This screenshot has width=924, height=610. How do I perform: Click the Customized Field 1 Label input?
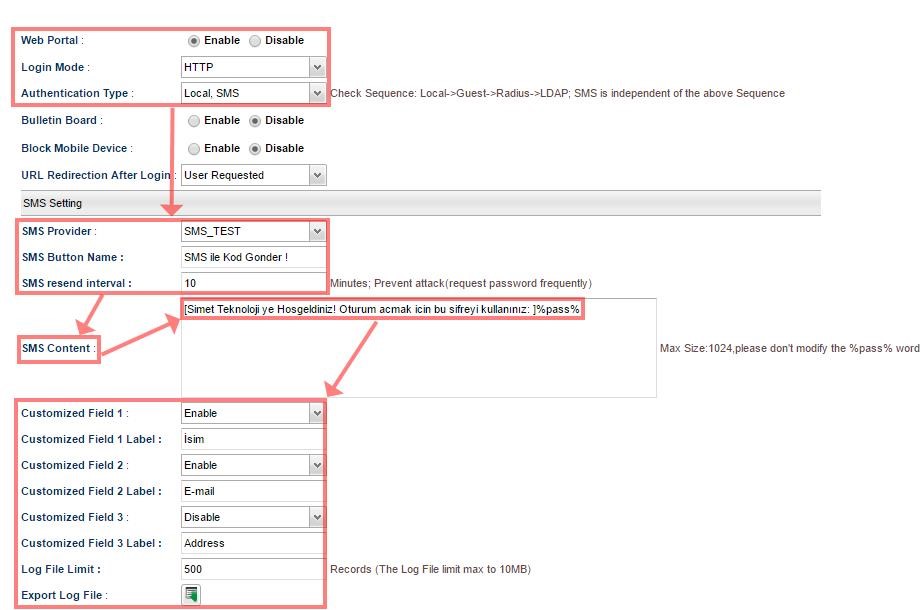[x=254, y=439]
